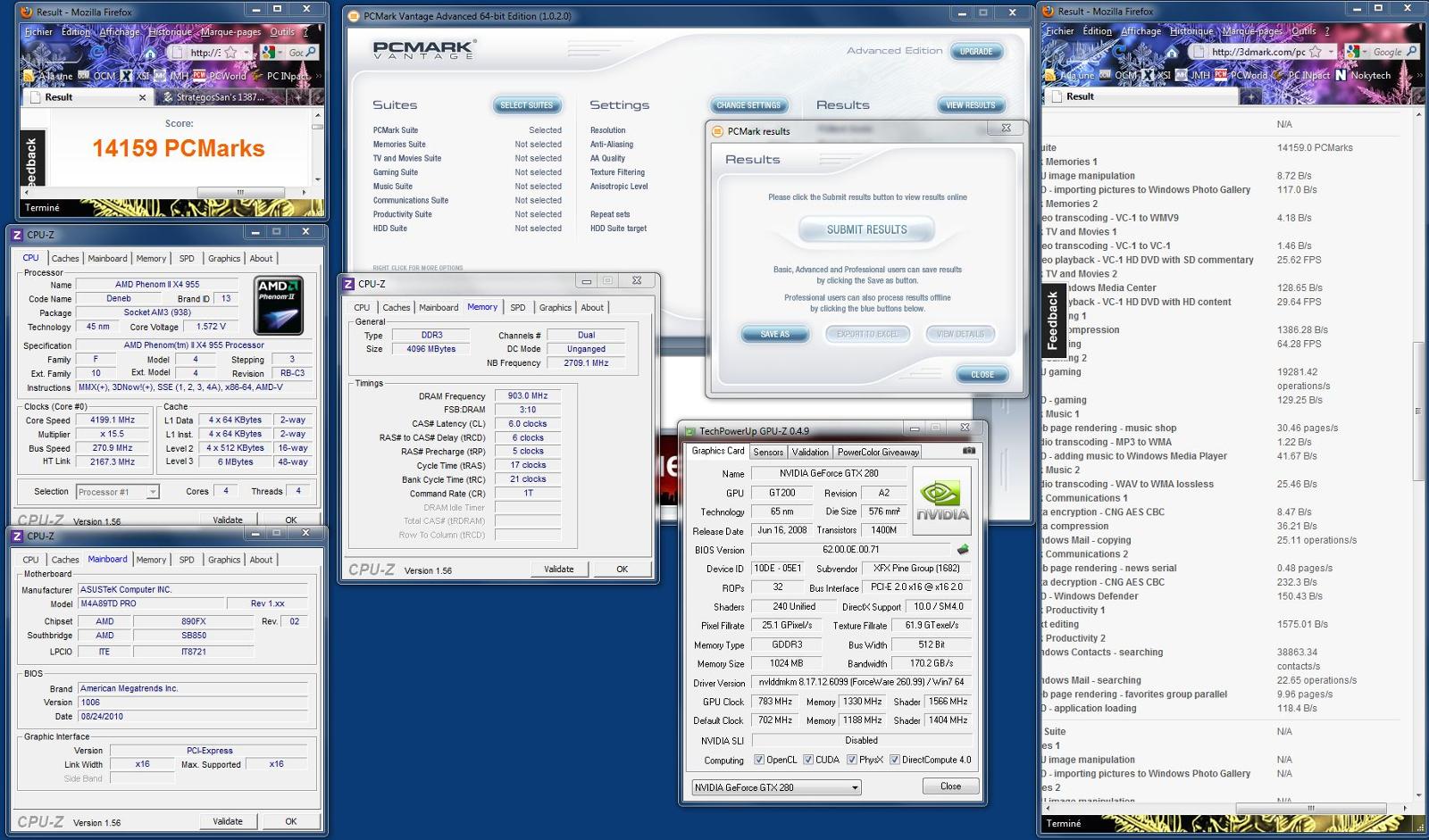The width and height of the screenshot is (1429, 840).
Task: Click bookmark star in right Firefox URL bar
Action: coord(1315,52)
